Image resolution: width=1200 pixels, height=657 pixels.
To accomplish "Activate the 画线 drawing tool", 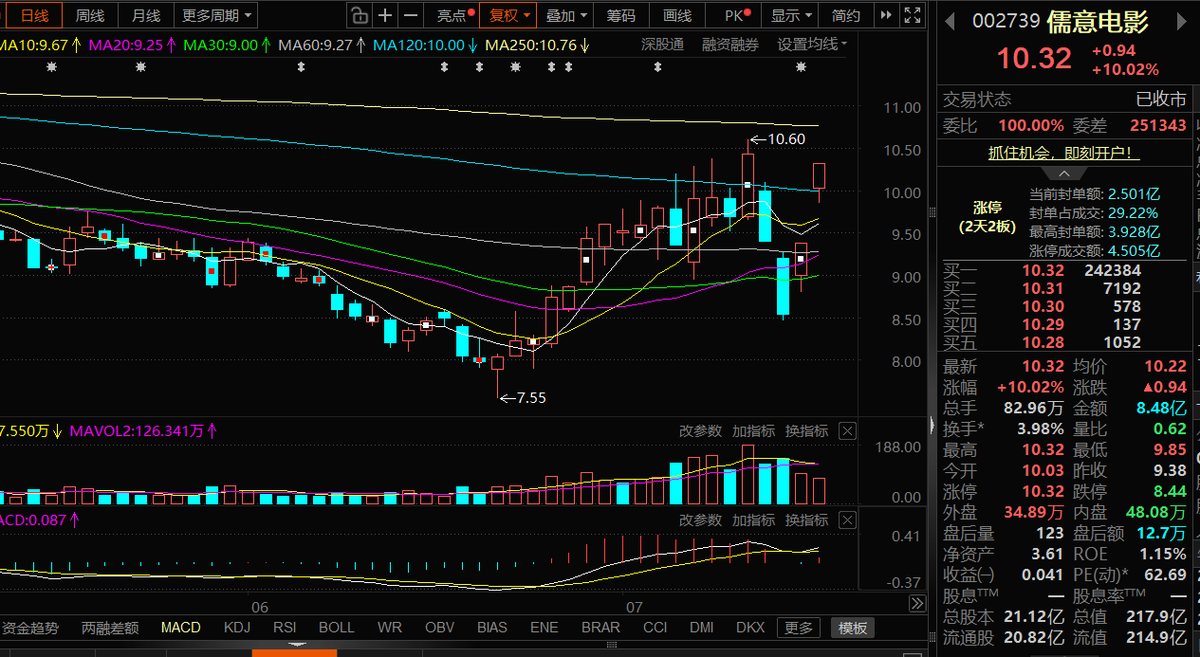I will coord(677,15).
